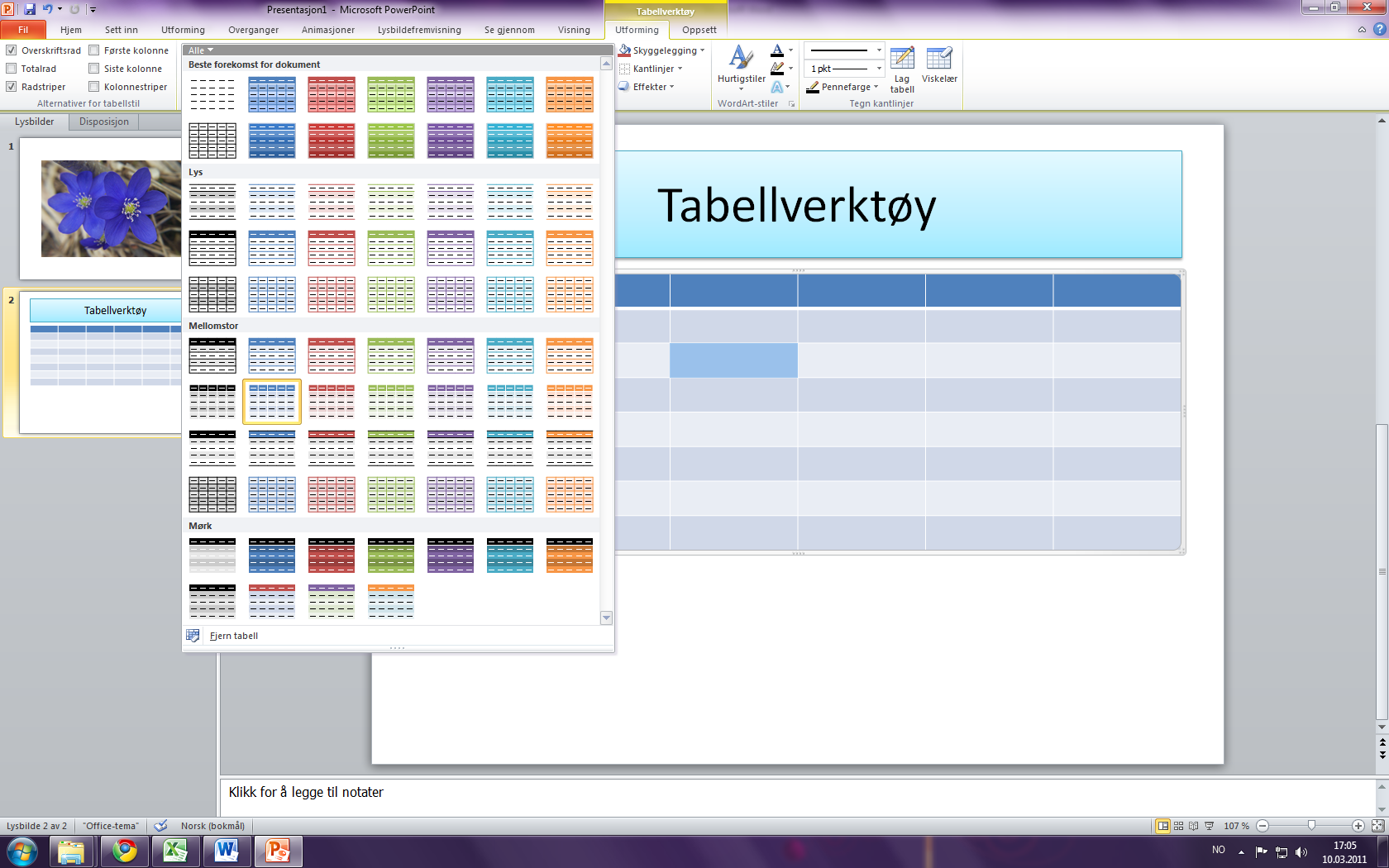Open PowerPoint Help question mark icon

point(1379,30)
